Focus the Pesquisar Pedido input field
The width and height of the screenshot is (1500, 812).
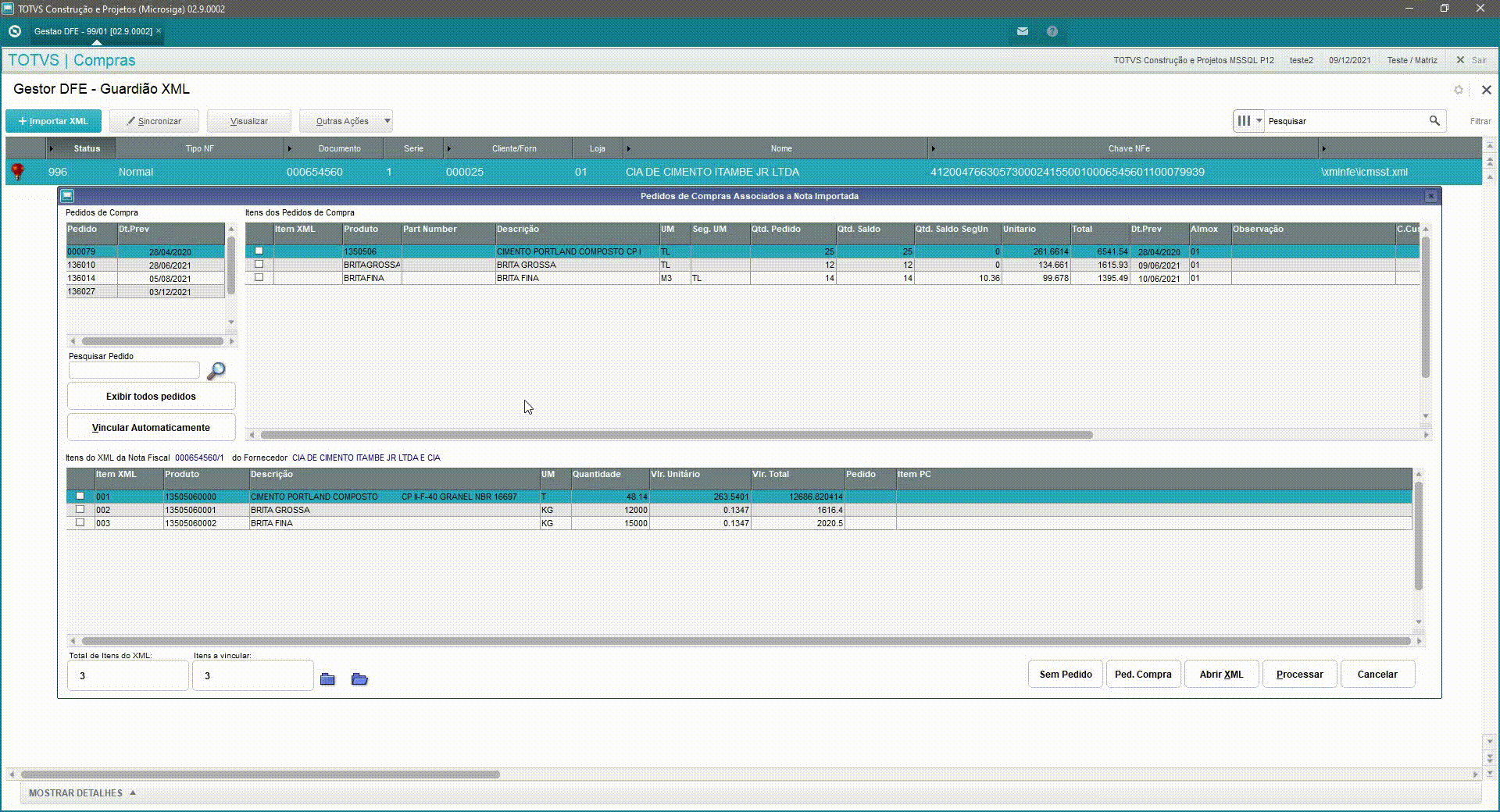coord(134,370)
